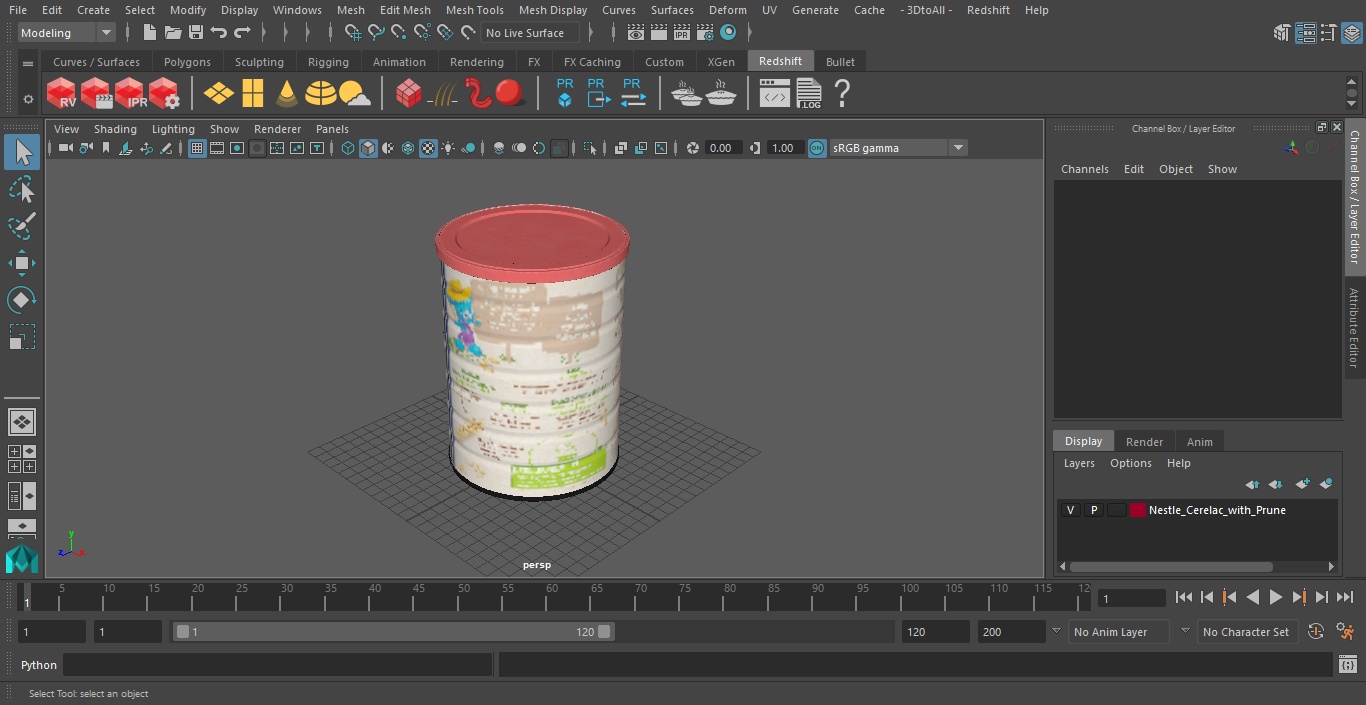Click Python label to switch command language
This screenshot has width=1366, height=705.
pos(39,665)
